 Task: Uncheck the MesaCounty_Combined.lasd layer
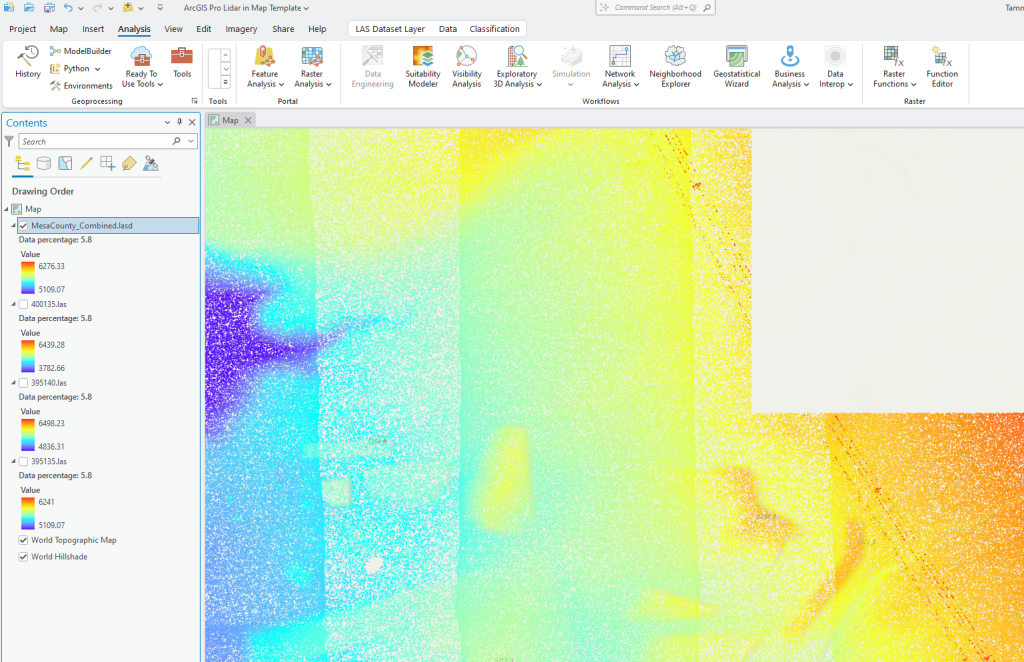[x=23, y=225]
